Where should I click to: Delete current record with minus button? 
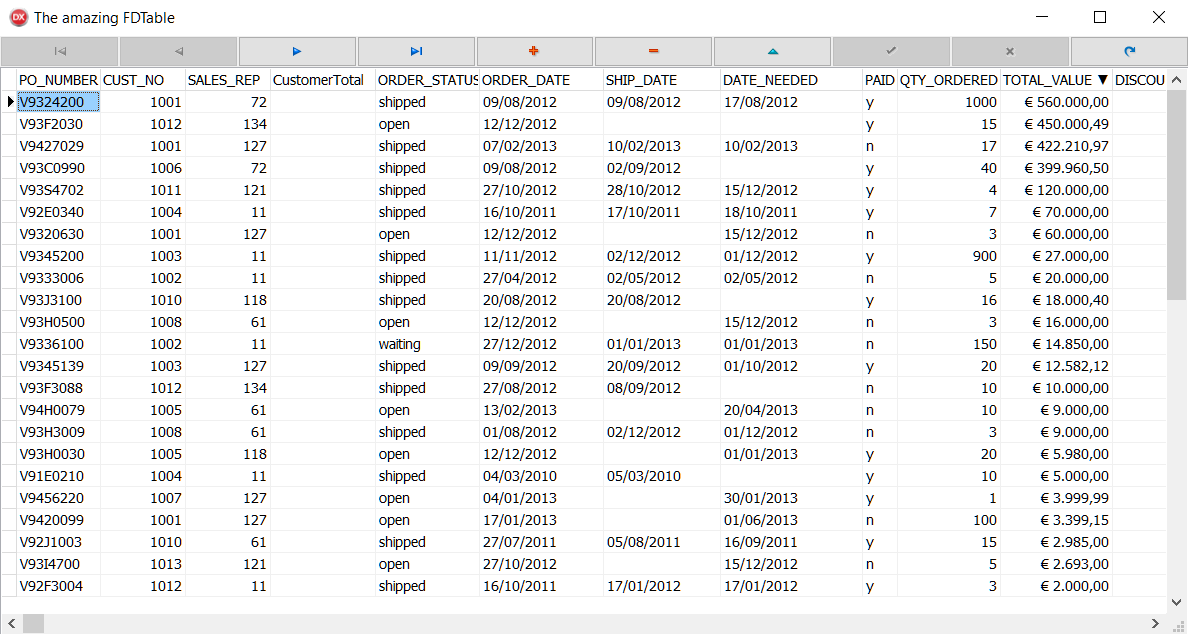tap(653, 51)
